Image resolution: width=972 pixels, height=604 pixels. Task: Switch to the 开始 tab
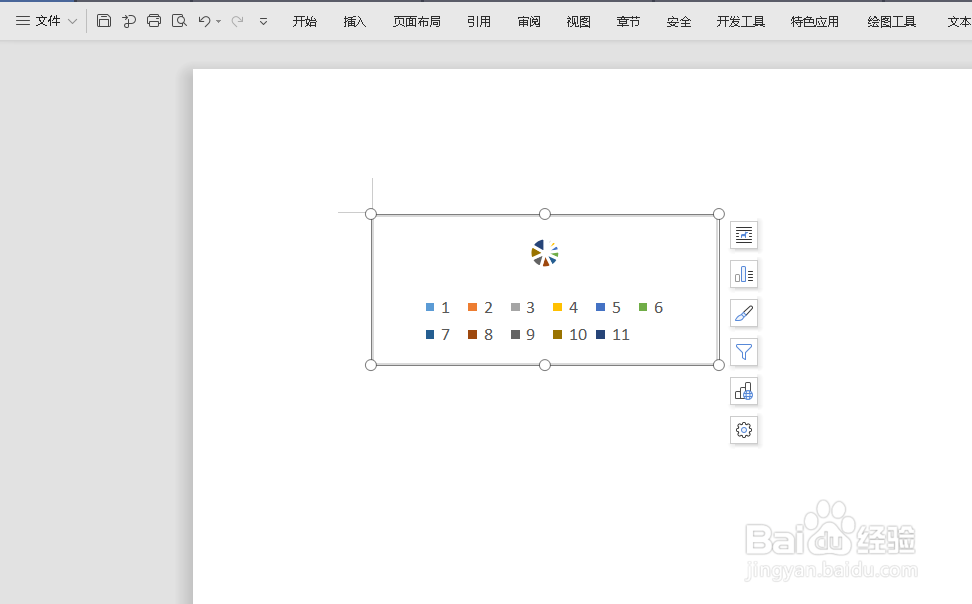304,22
